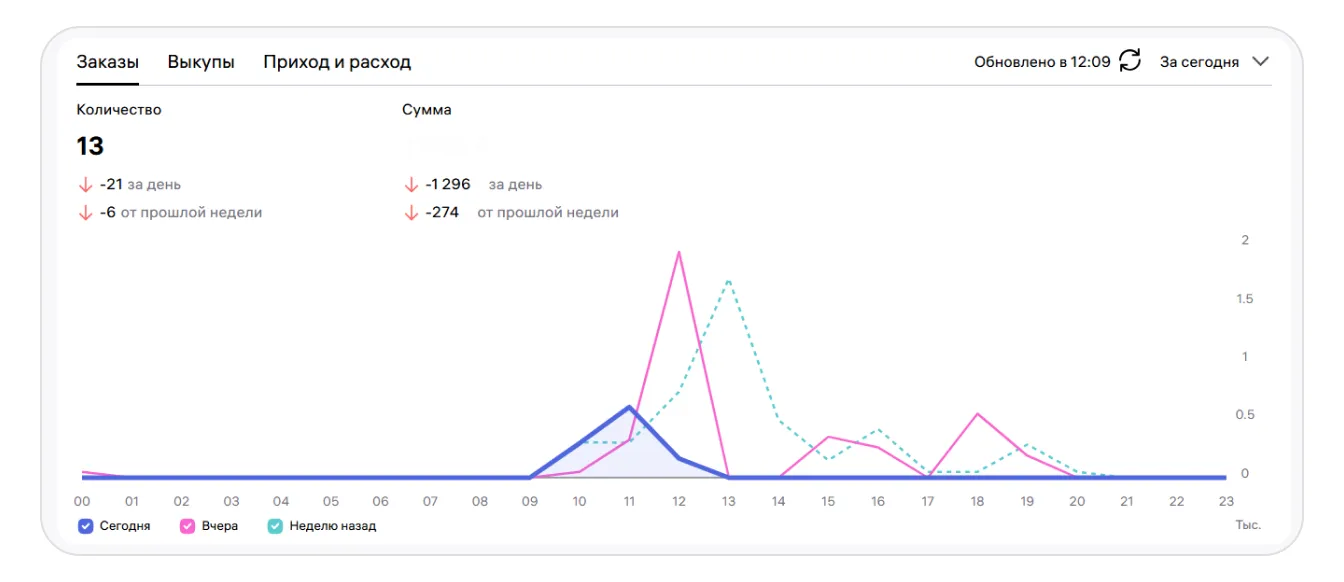Open the За сегодня period dropdown
Viewport: 1344px width, 582px height.
point(1199,62)
